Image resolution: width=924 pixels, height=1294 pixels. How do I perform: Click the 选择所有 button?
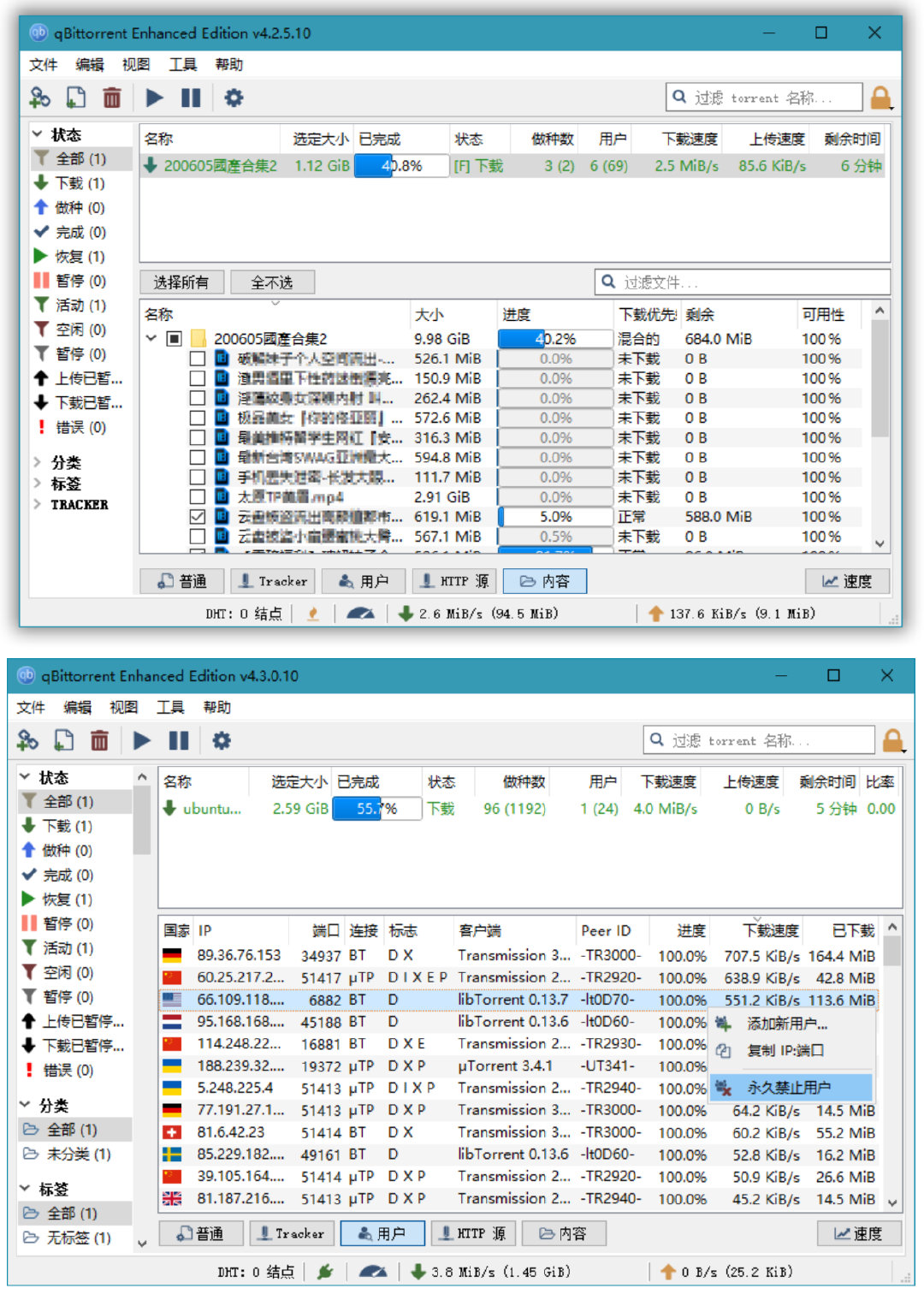tap(181, 282)
